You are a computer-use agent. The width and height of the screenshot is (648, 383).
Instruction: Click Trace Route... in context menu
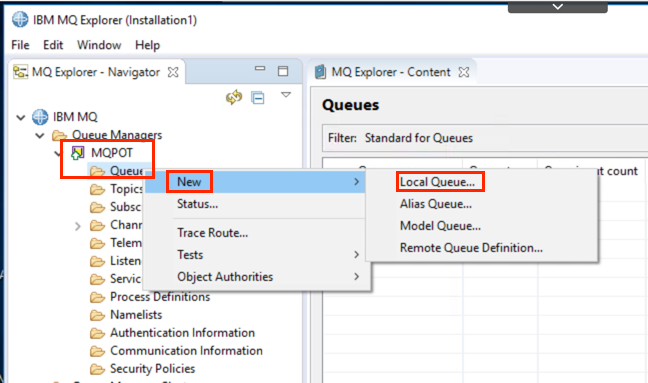[212, 233]
